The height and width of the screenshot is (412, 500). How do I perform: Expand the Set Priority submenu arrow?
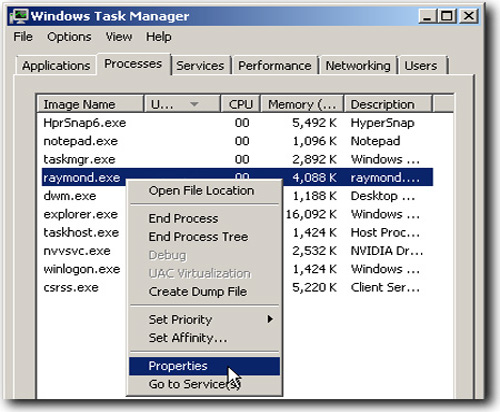click(x=270, y=319)
